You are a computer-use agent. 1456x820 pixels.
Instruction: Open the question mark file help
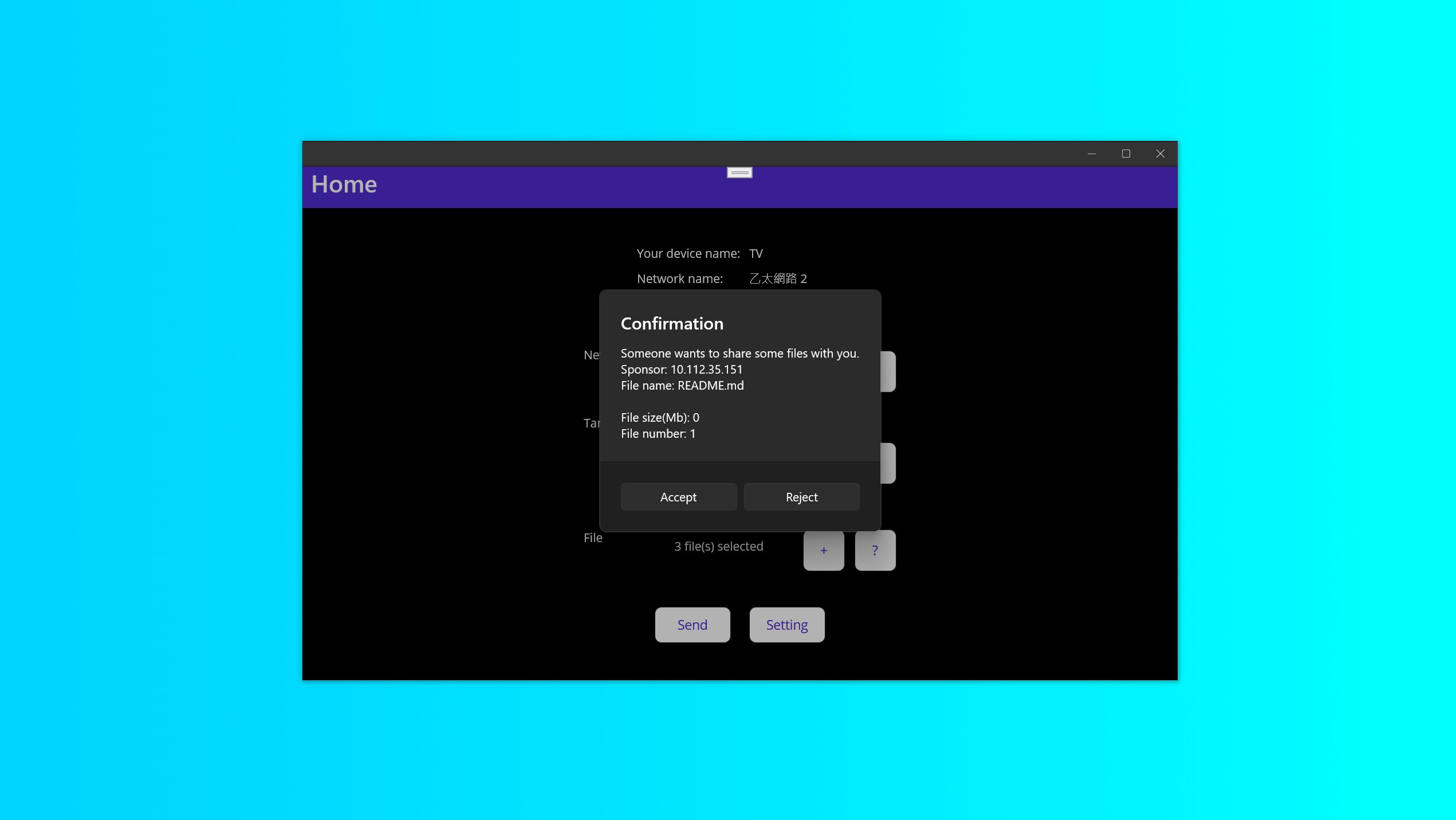pyautogui.click(x=875, y=550)
